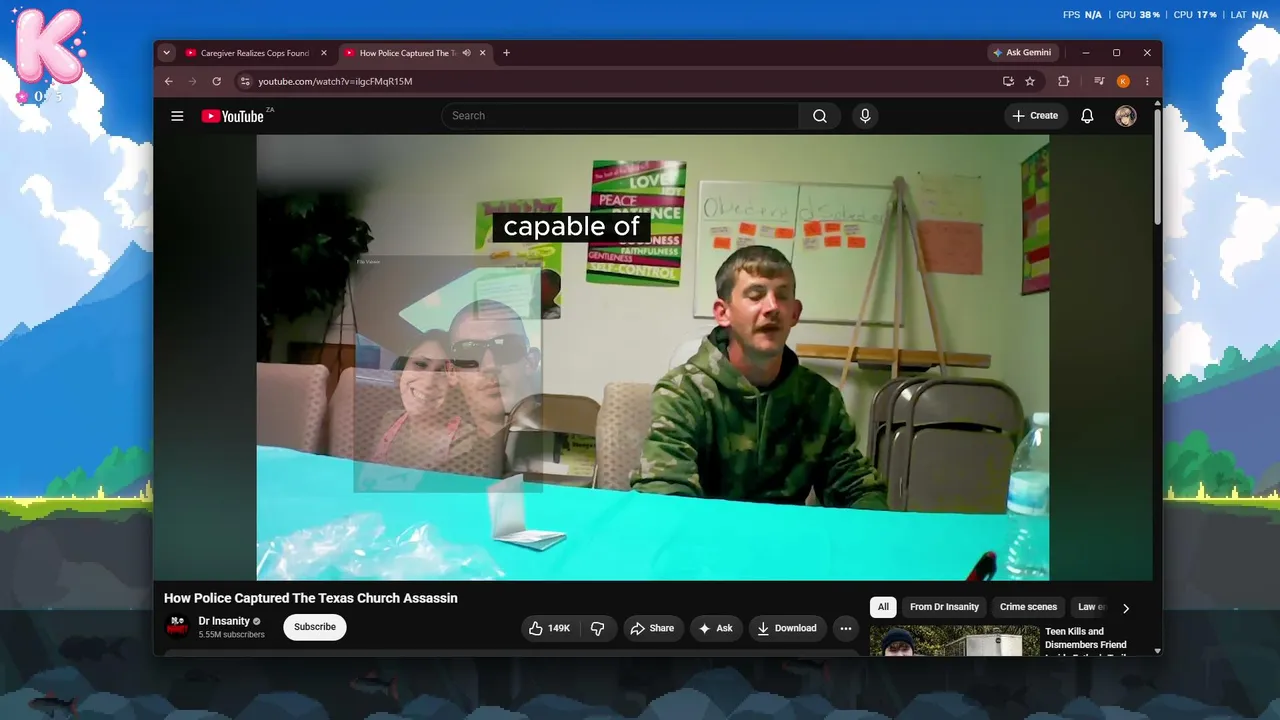Screen dimensions: 1280x720
Task: Reload the YouTube page
Action: [216, 81]
